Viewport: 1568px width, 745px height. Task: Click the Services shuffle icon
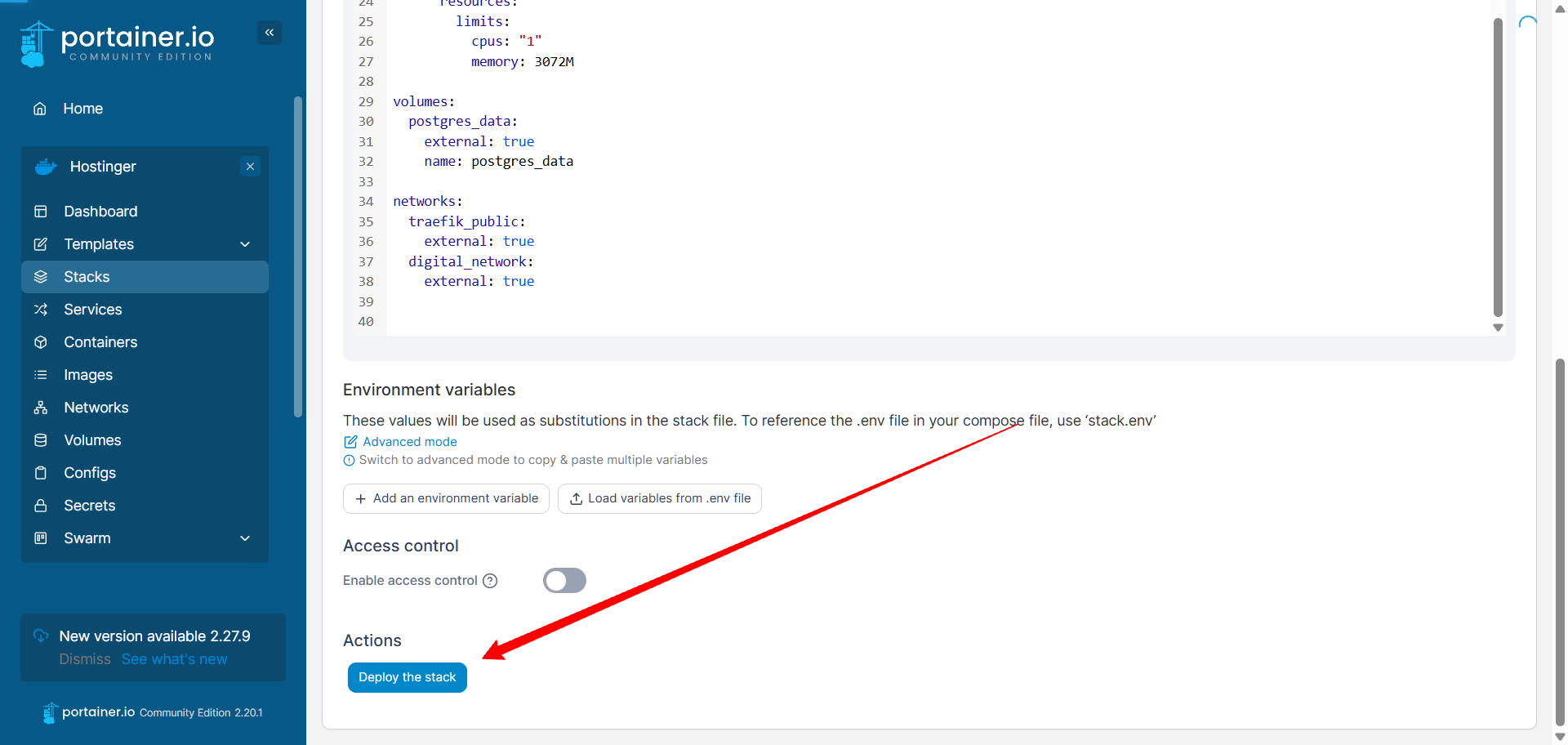(x=41, y=310)
